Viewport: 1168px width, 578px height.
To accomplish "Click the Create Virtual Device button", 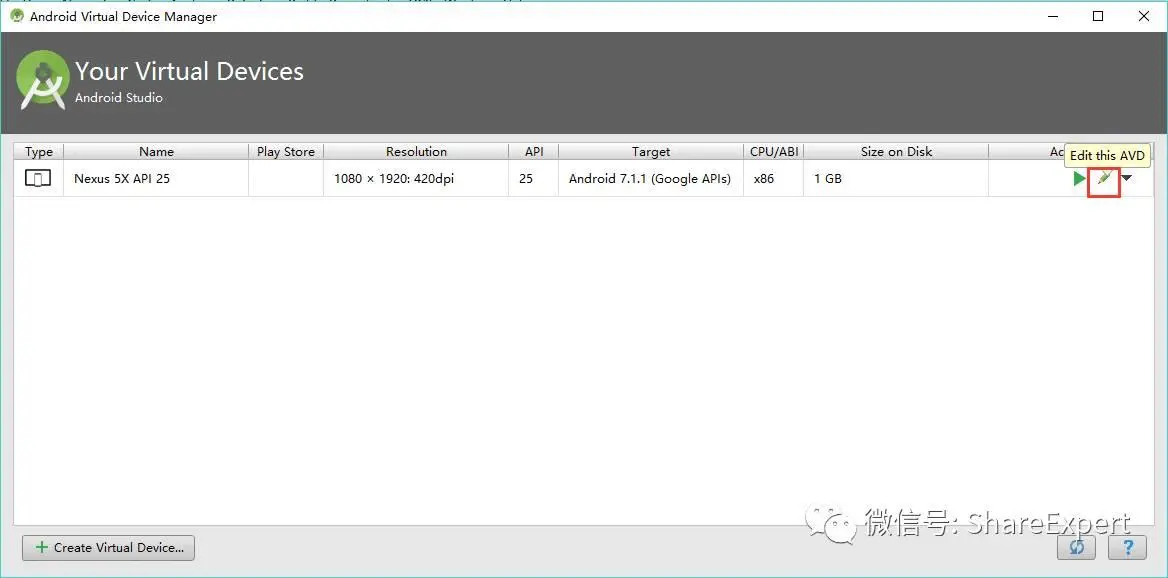I will (109, 547).
